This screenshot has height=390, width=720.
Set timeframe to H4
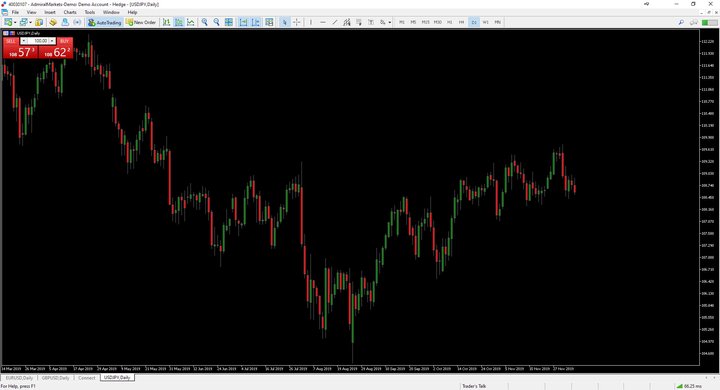(461, 22)
